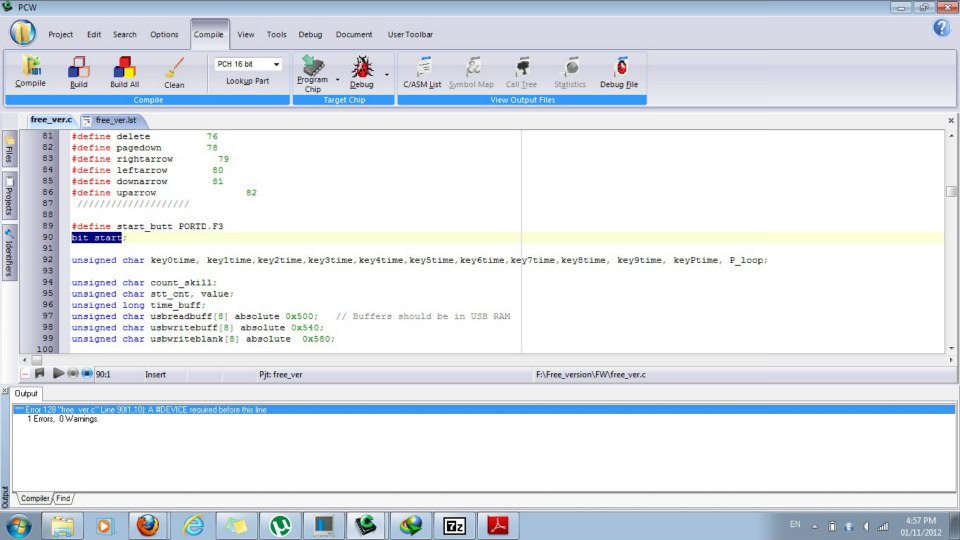960x540 pixels.
Task: Click the PCW application orb button
Action: 23,32
